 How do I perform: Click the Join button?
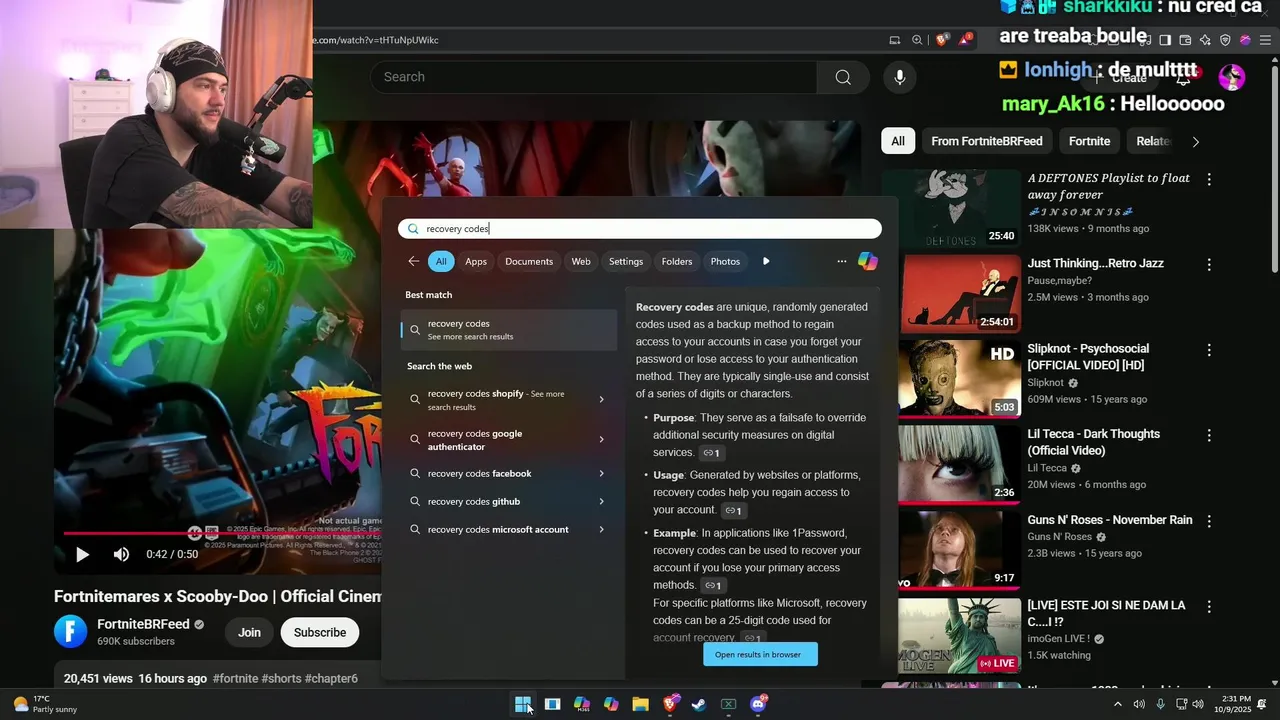pos(249,632)
